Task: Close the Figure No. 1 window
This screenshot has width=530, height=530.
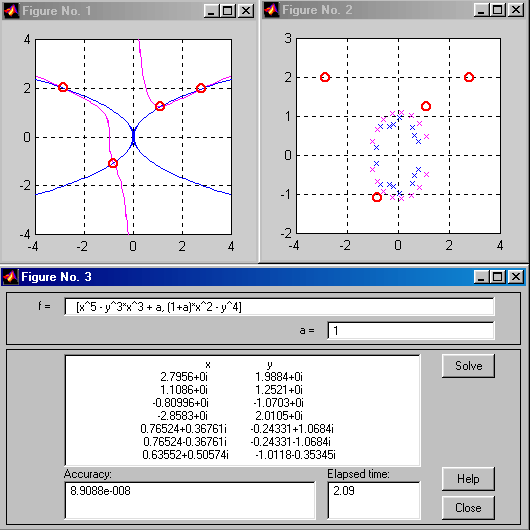Action: (246, 11)
